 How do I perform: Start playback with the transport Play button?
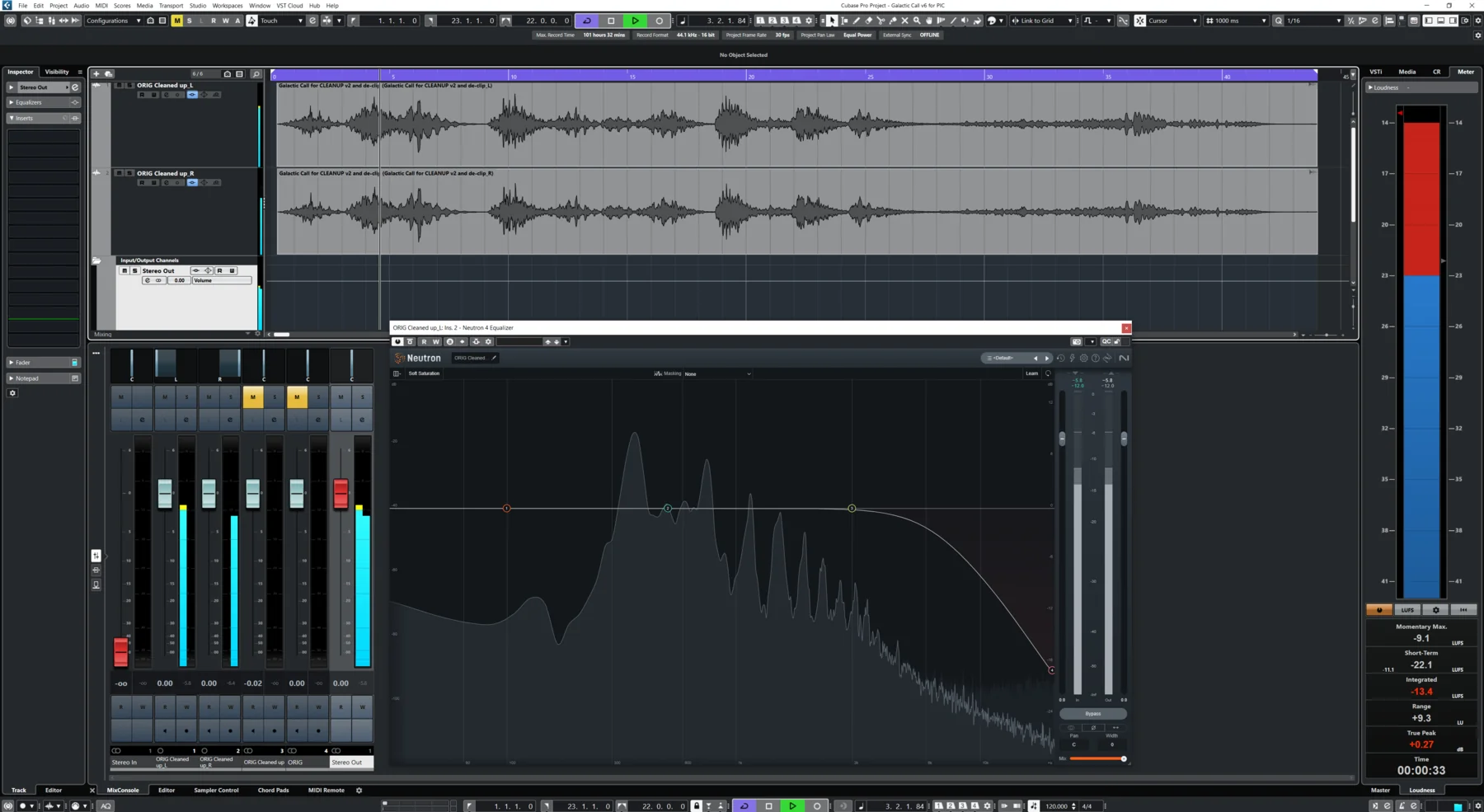[x=635, y=21]
